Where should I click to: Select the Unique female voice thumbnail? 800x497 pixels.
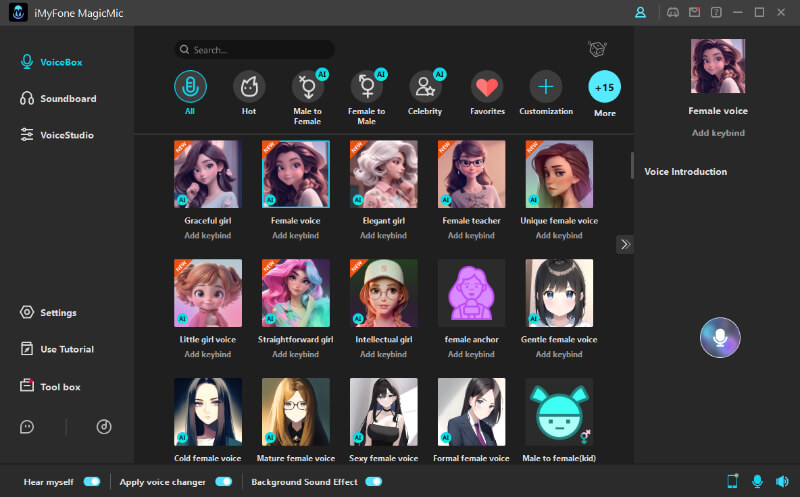(x=559, y=174)
